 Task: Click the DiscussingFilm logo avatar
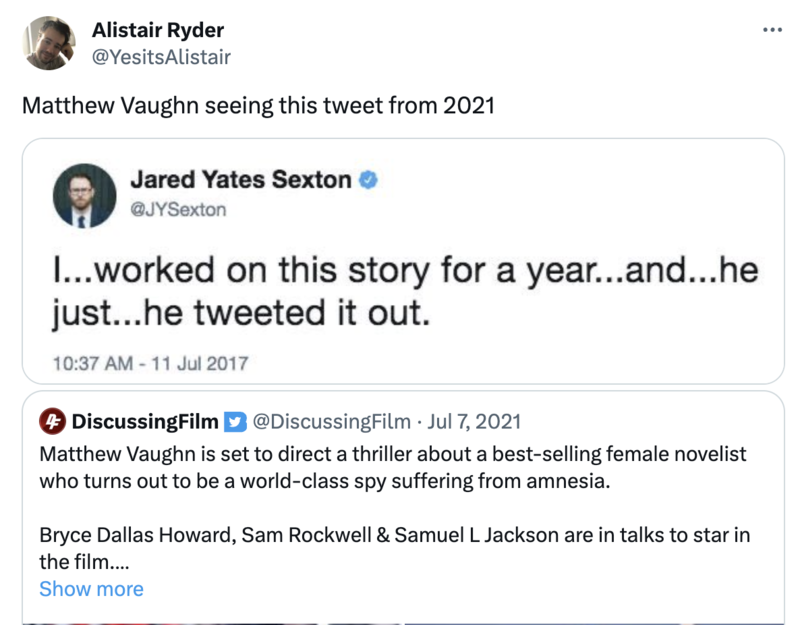52,421
